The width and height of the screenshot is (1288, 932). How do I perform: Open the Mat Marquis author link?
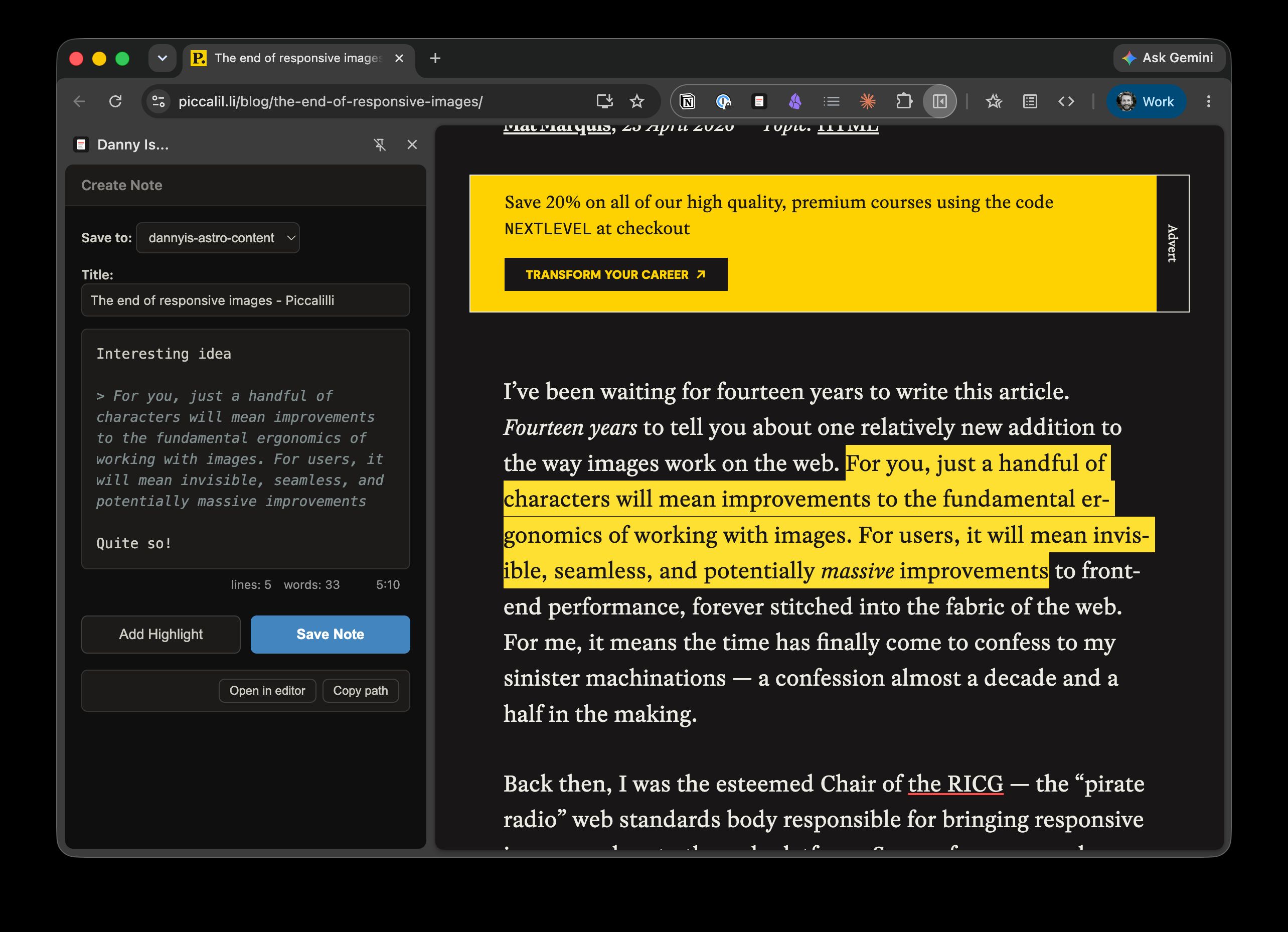[x=557, y=129]
